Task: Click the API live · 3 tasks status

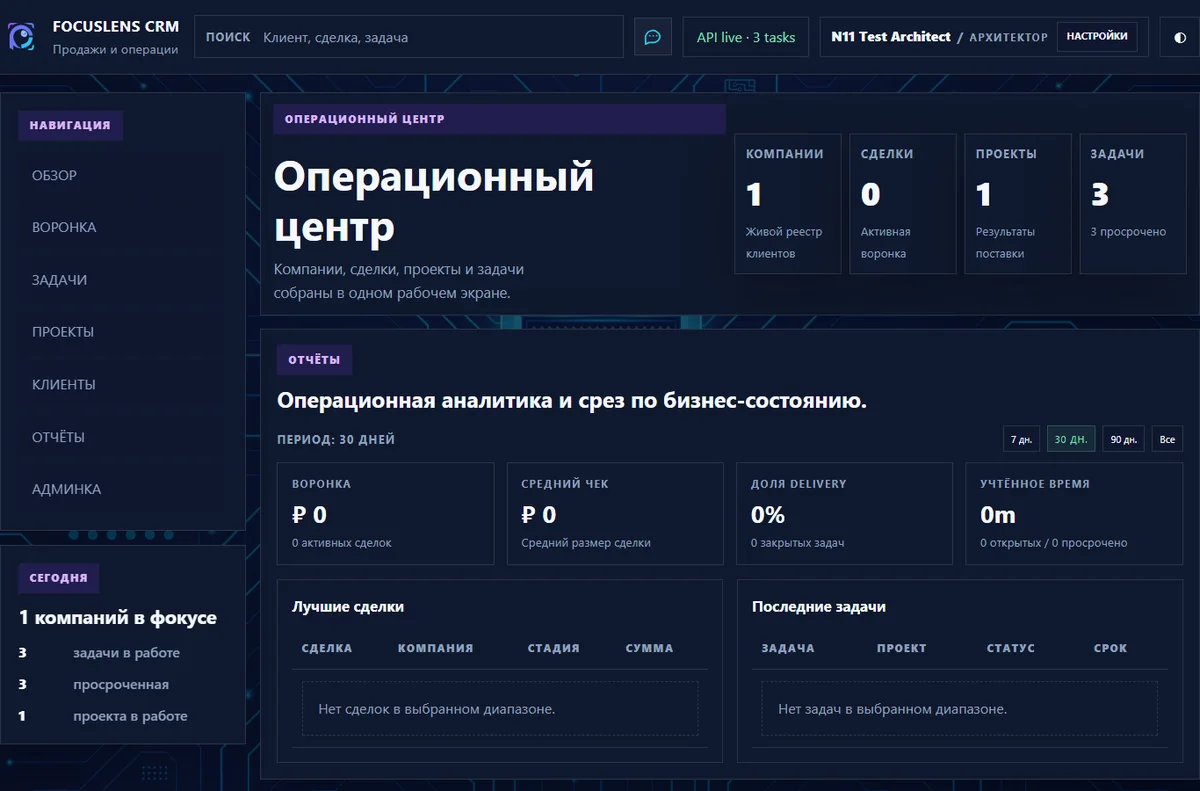Action: 746,37
